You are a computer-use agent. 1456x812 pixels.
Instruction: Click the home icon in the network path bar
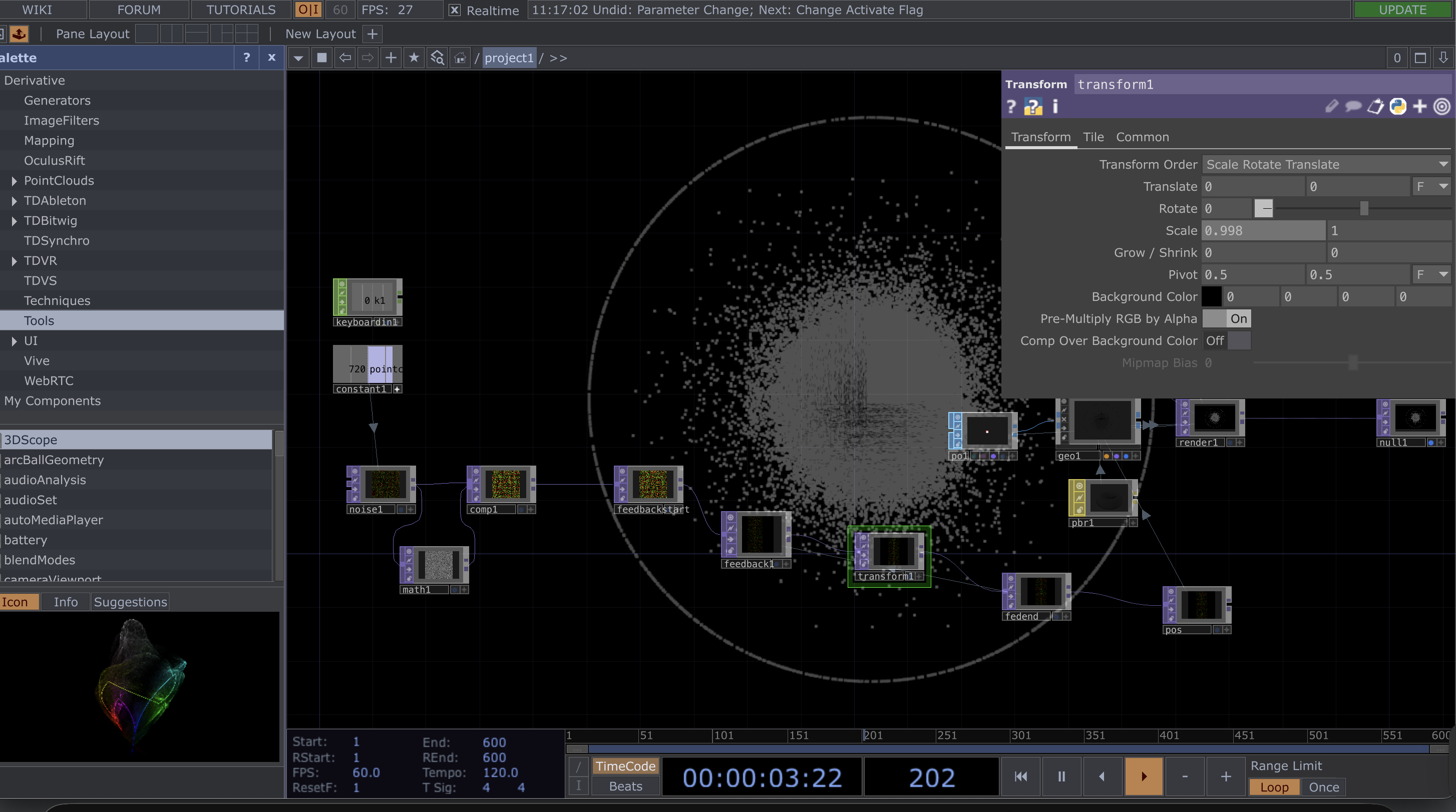[x=460, y=58]
